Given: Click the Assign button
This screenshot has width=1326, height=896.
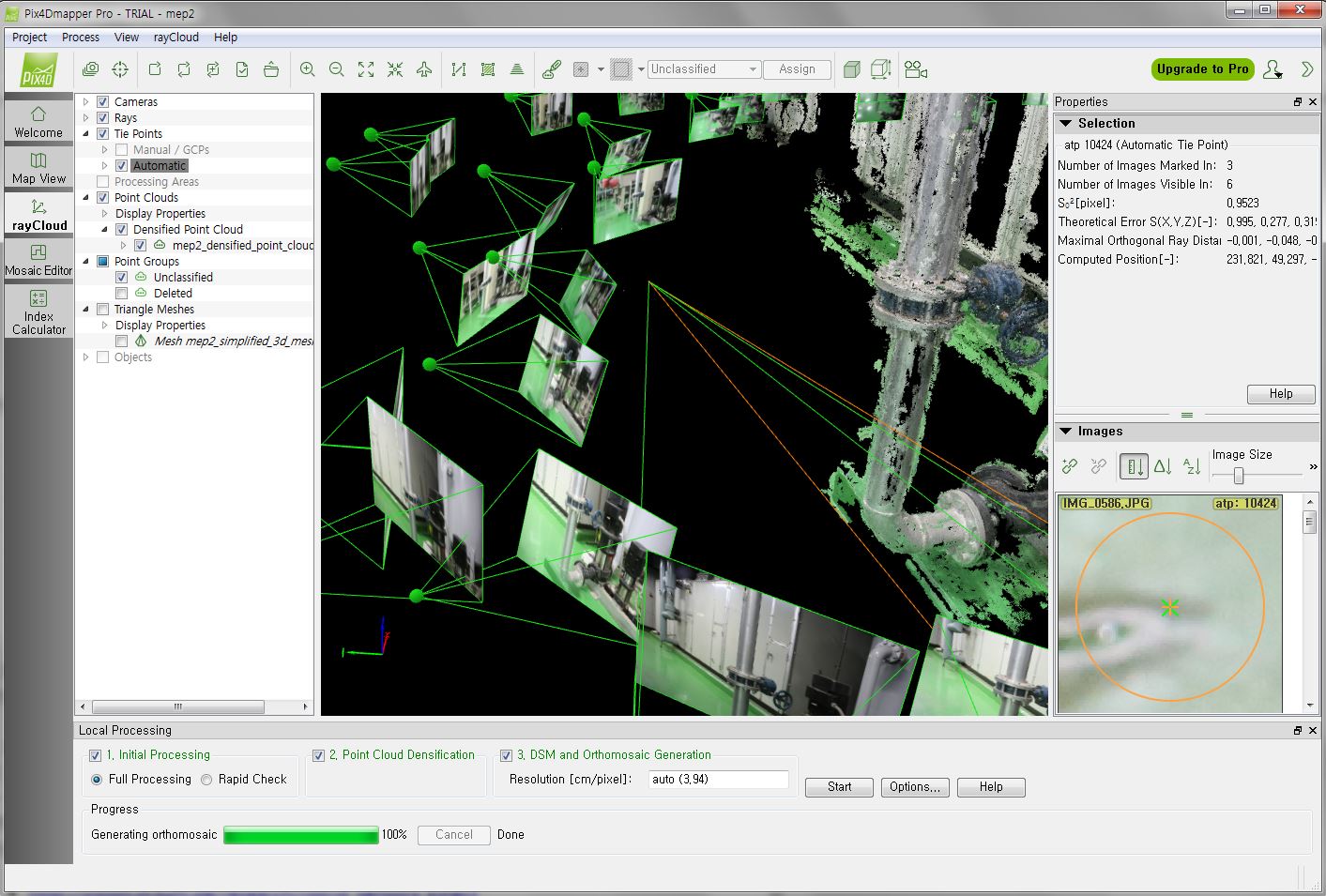Looking at the screenshot, I should 797,69.
